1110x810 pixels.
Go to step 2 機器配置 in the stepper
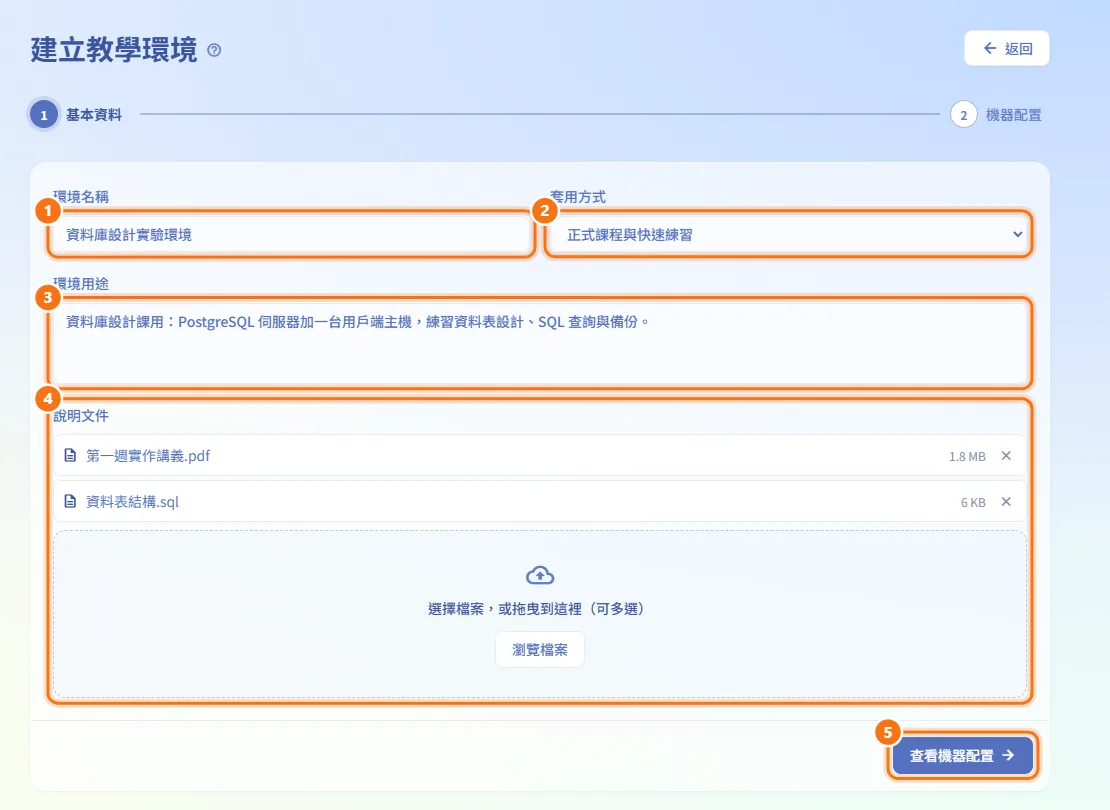coord(995,115)
